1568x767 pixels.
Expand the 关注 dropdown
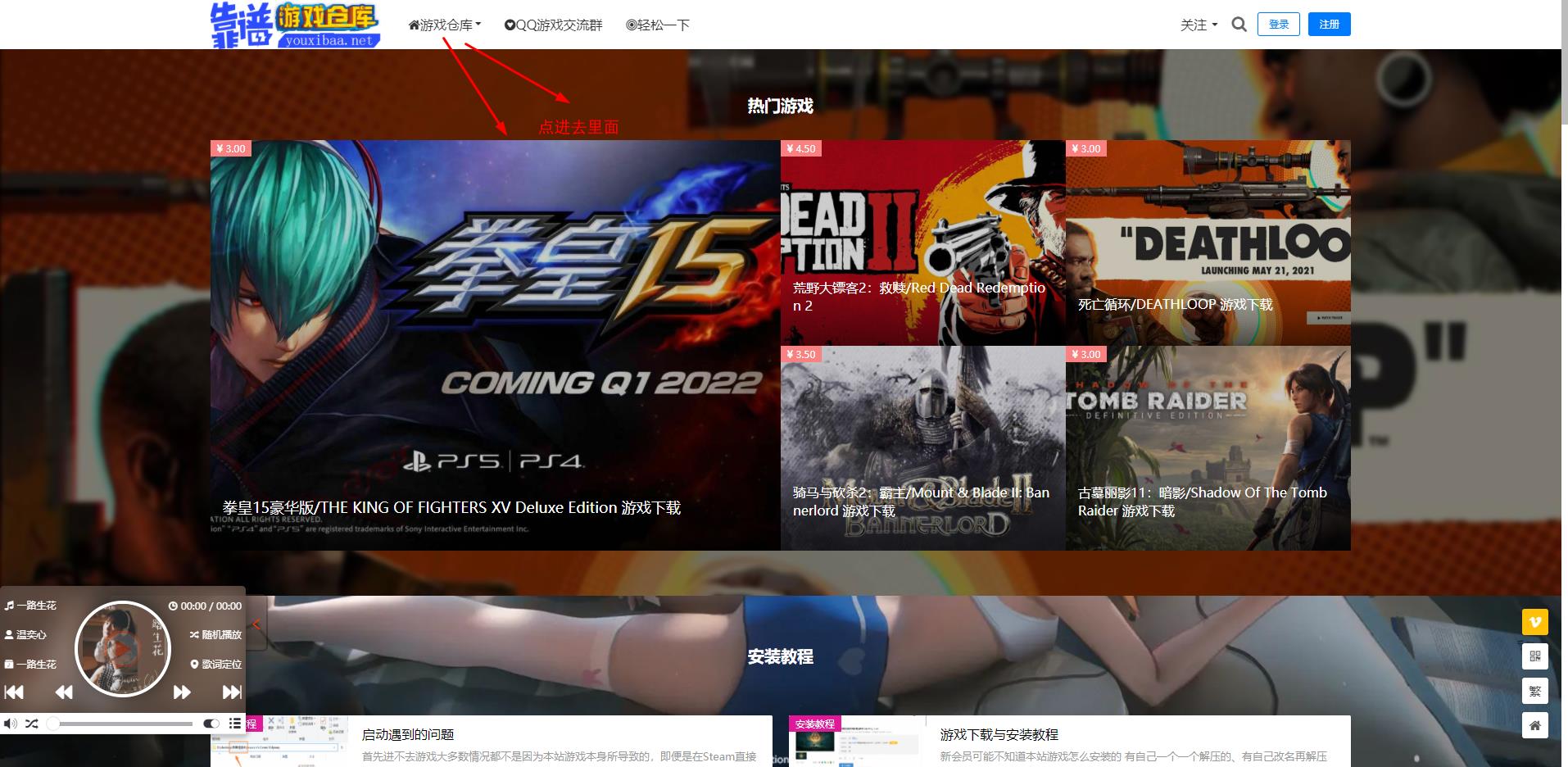click(x=1199, y=25)
